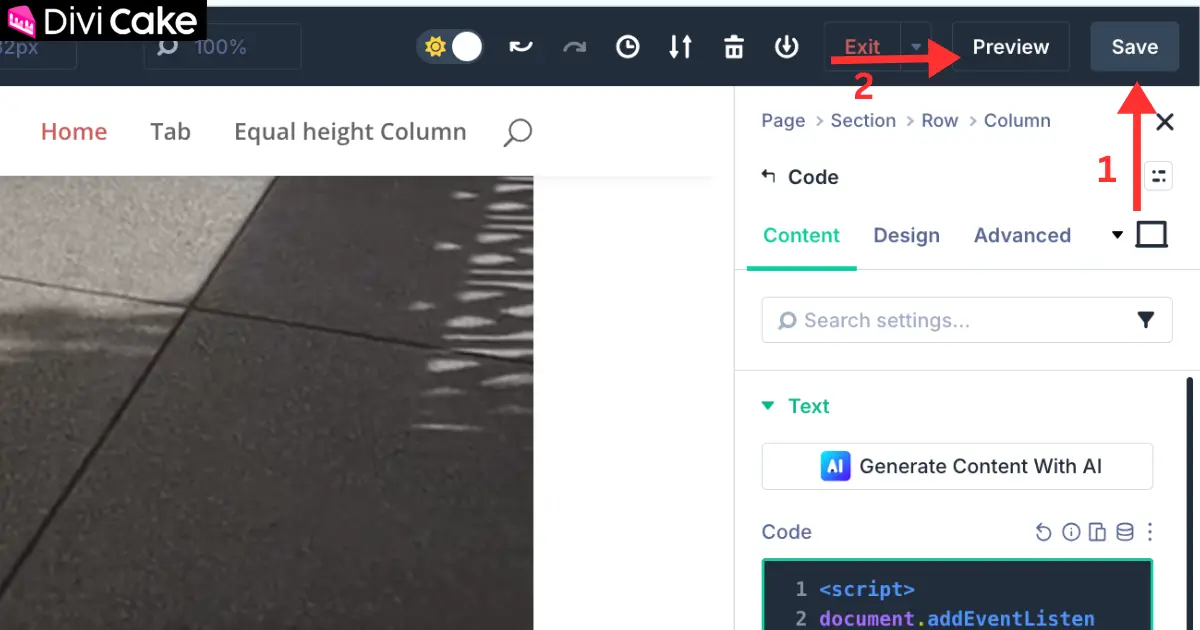Go to Row in breadcrumb
The height and width of the screenshot is (630, 1200).
pyautogui.click(x=940, y=120)
